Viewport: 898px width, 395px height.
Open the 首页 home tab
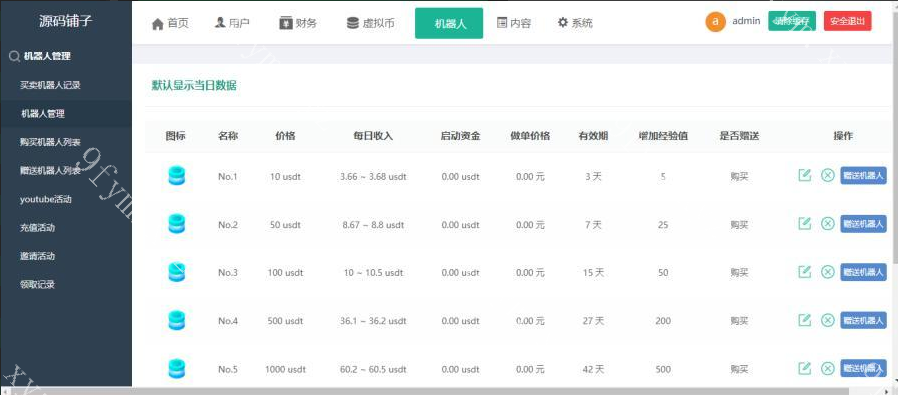click(170, 23)
